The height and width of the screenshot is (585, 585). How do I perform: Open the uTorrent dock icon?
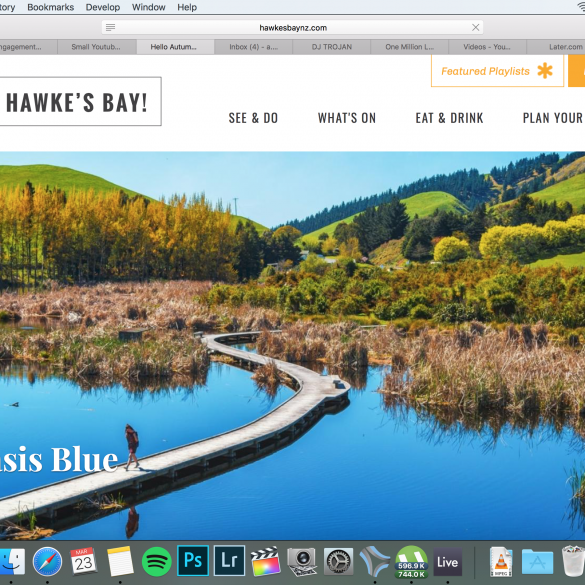[x=412, y=561]
